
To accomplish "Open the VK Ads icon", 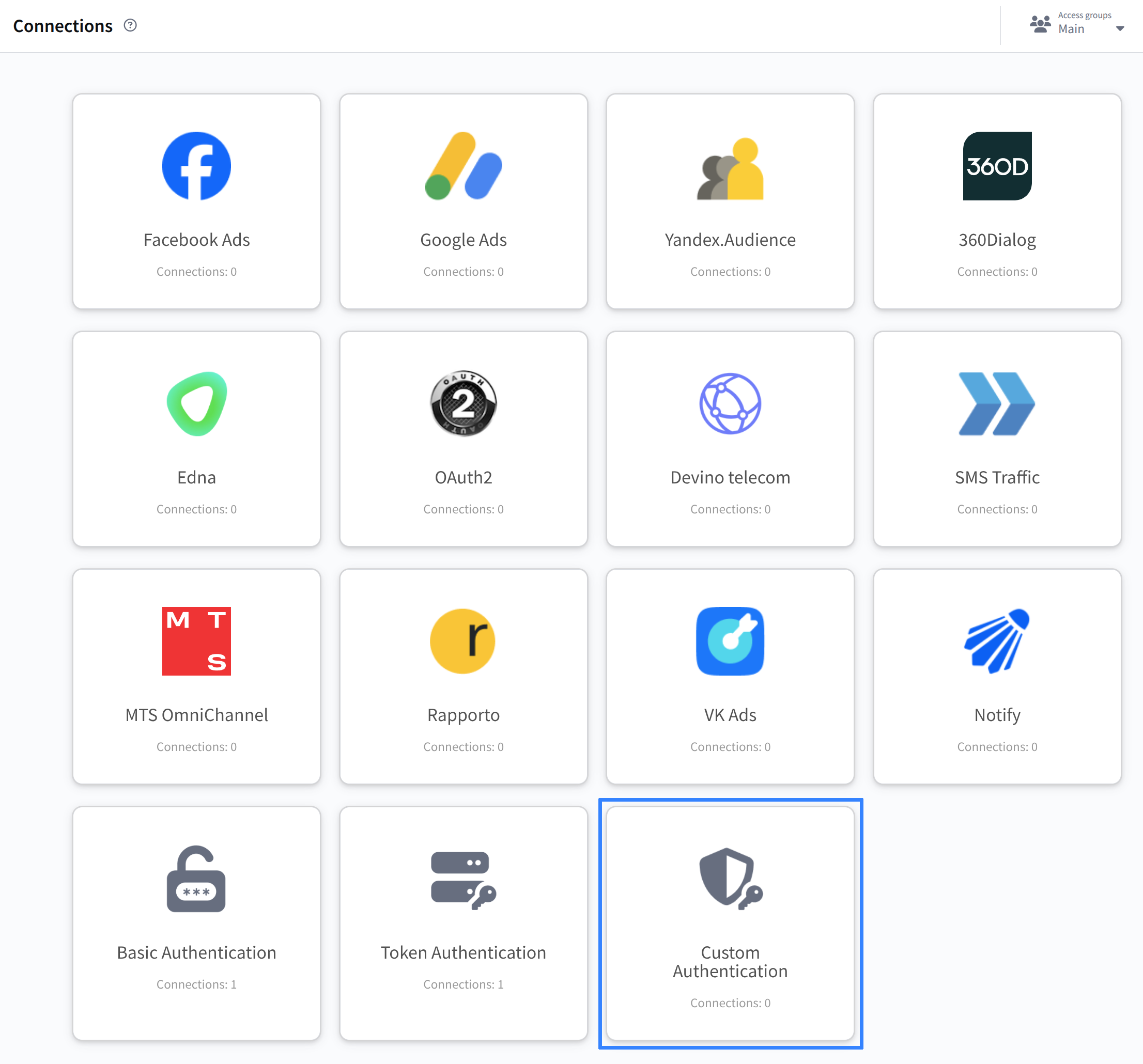I will [730, 641].
